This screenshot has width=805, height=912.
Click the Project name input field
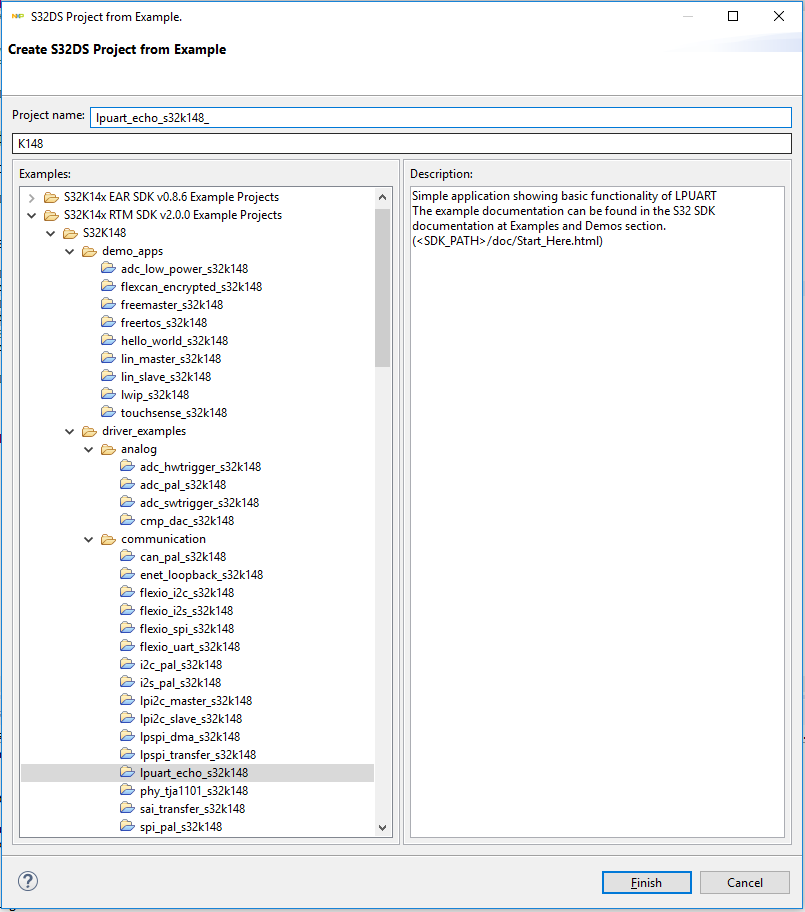pyautogui.click(x=440, y=117)
